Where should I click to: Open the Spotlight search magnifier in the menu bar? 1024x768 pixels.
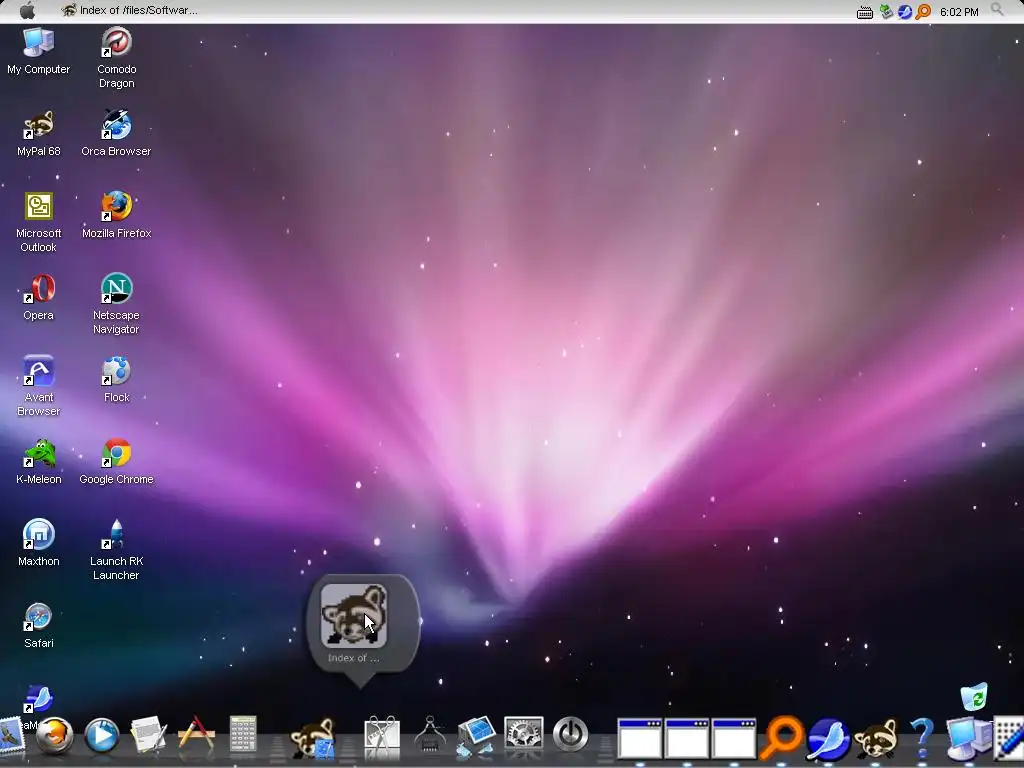click(x=997, y=9)
